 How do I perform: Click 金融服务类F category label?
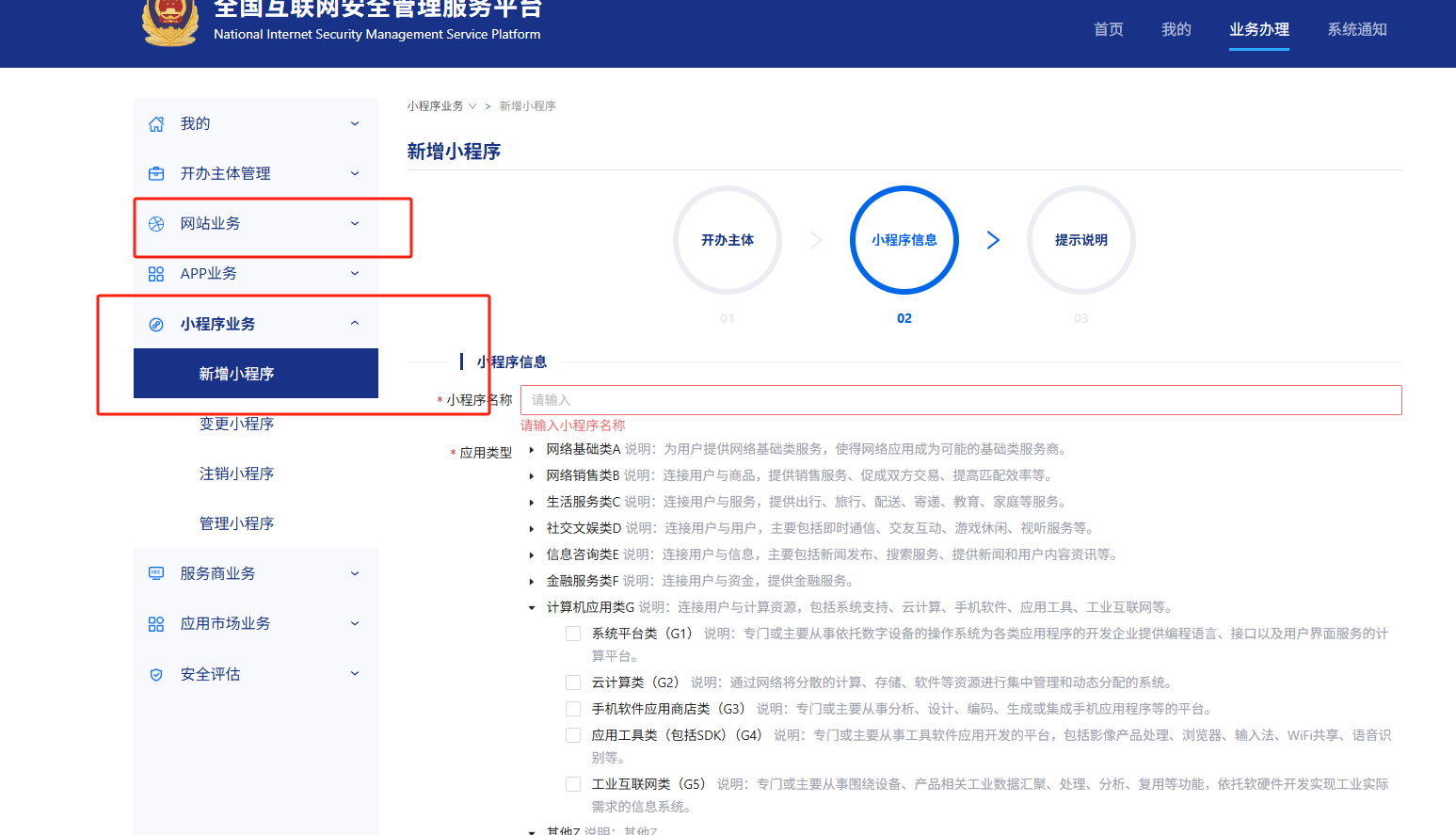(583, 582)
